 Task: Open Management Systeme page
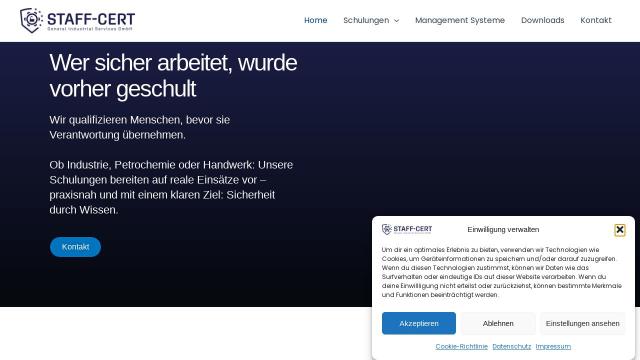pyautogui.click(x=460, y=20)
